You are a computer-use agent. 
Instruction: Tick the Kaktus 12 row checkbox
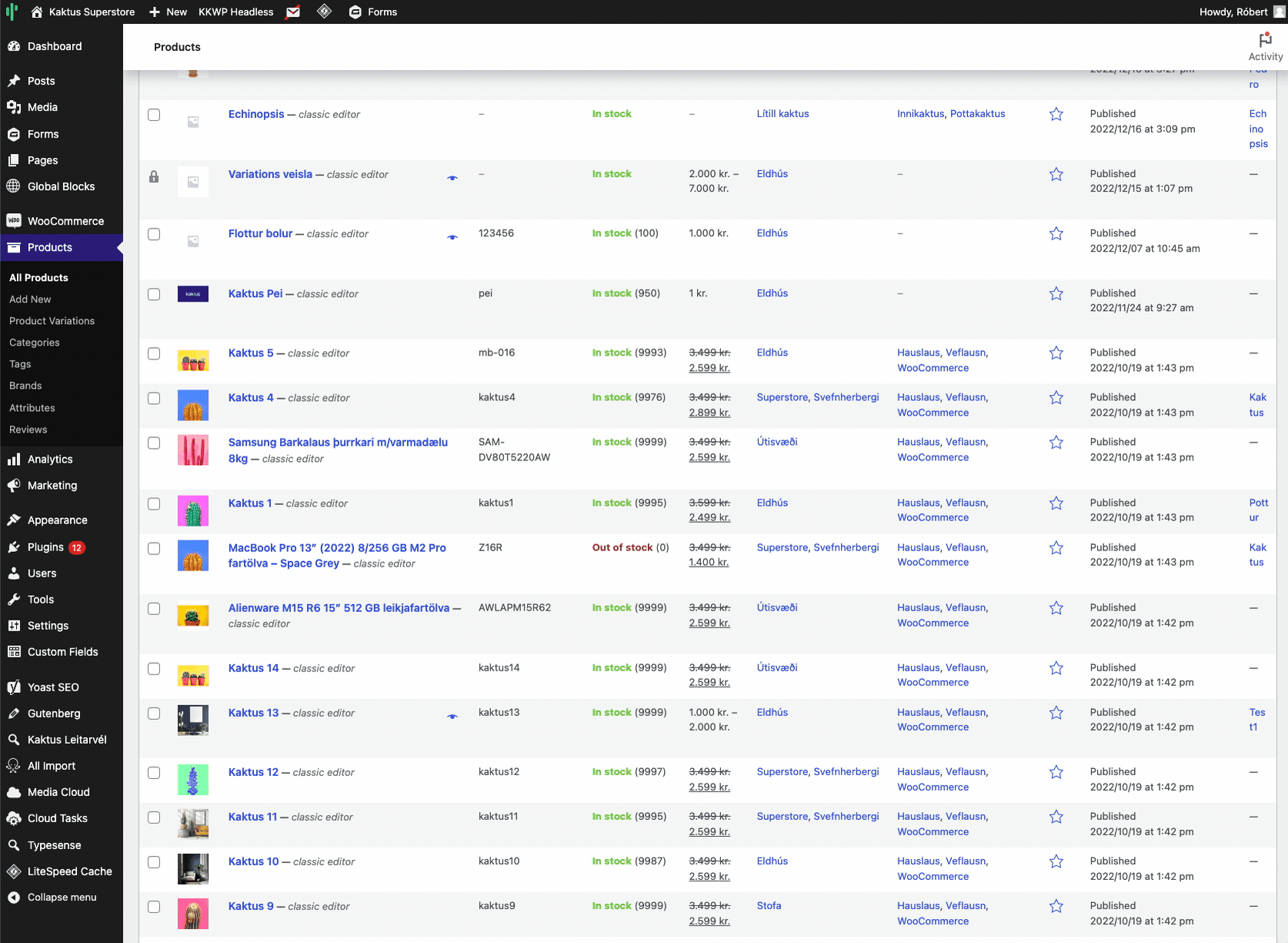point(154,773)
